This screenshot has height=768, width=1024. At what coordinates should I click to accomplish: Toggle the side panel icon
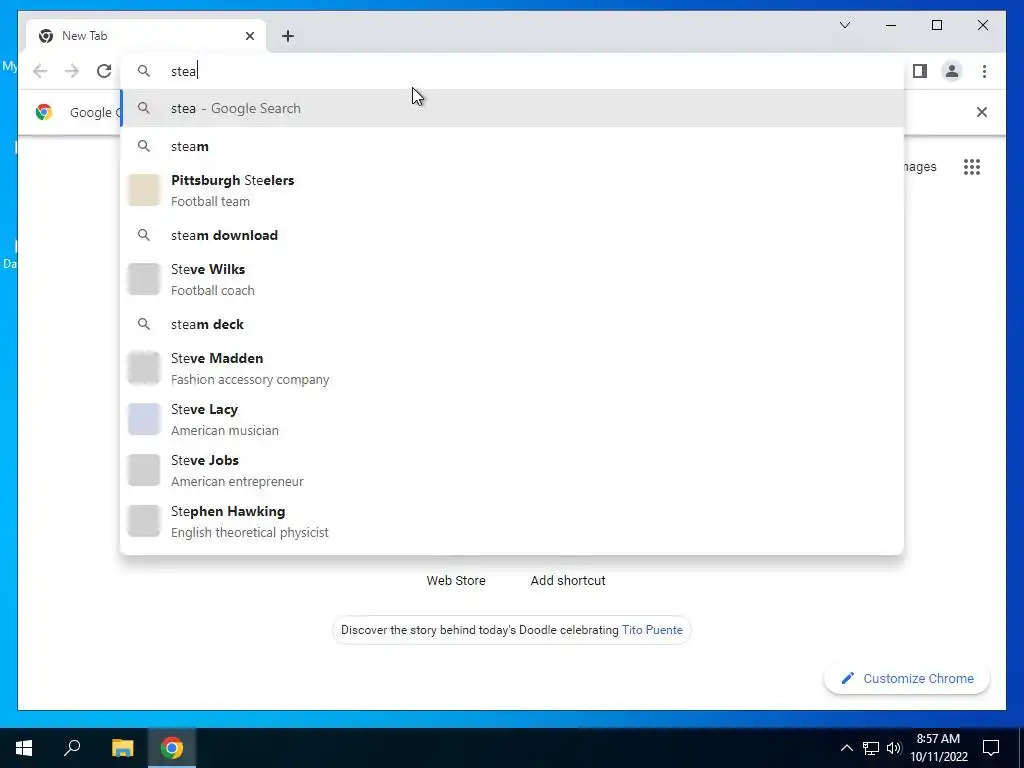point(920,71)
